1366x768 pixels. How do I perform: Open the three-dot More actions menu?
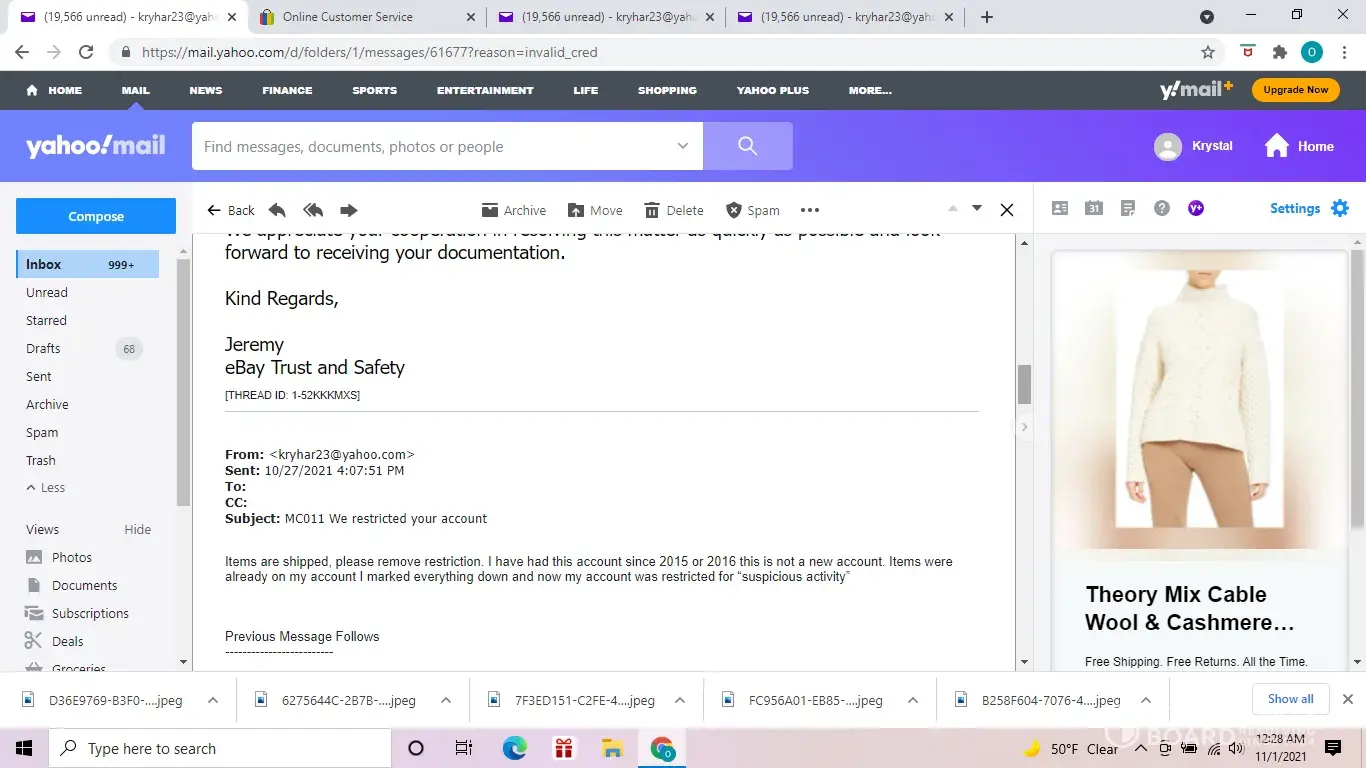pos(810,210)
